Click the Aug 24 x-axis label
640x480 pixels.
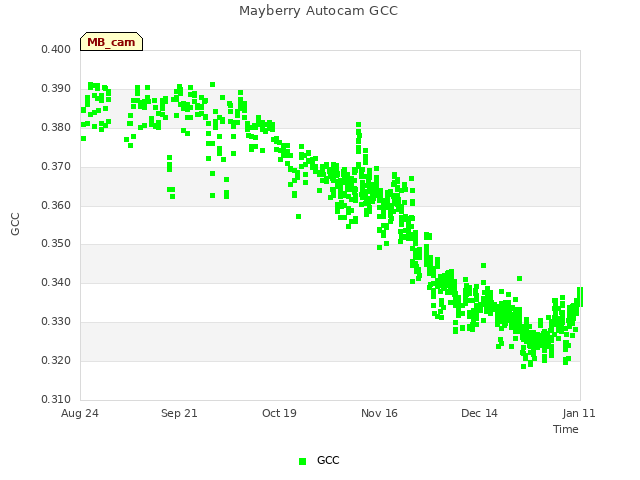click(x=80, y=413)
